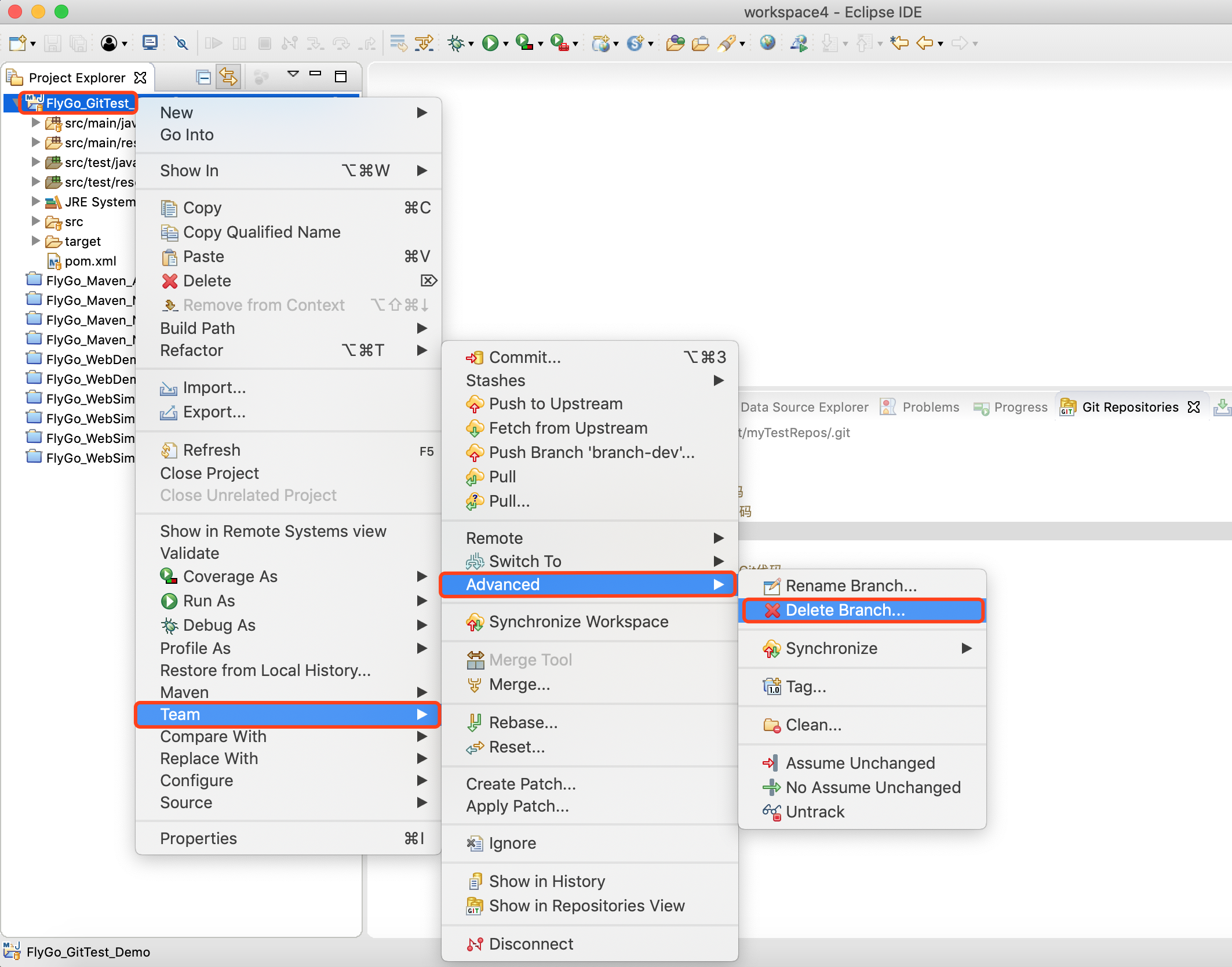The width and height of the screenshot is (1232, 967).
Task: Switch to the Progress tab
Action: pos(1020,407)
